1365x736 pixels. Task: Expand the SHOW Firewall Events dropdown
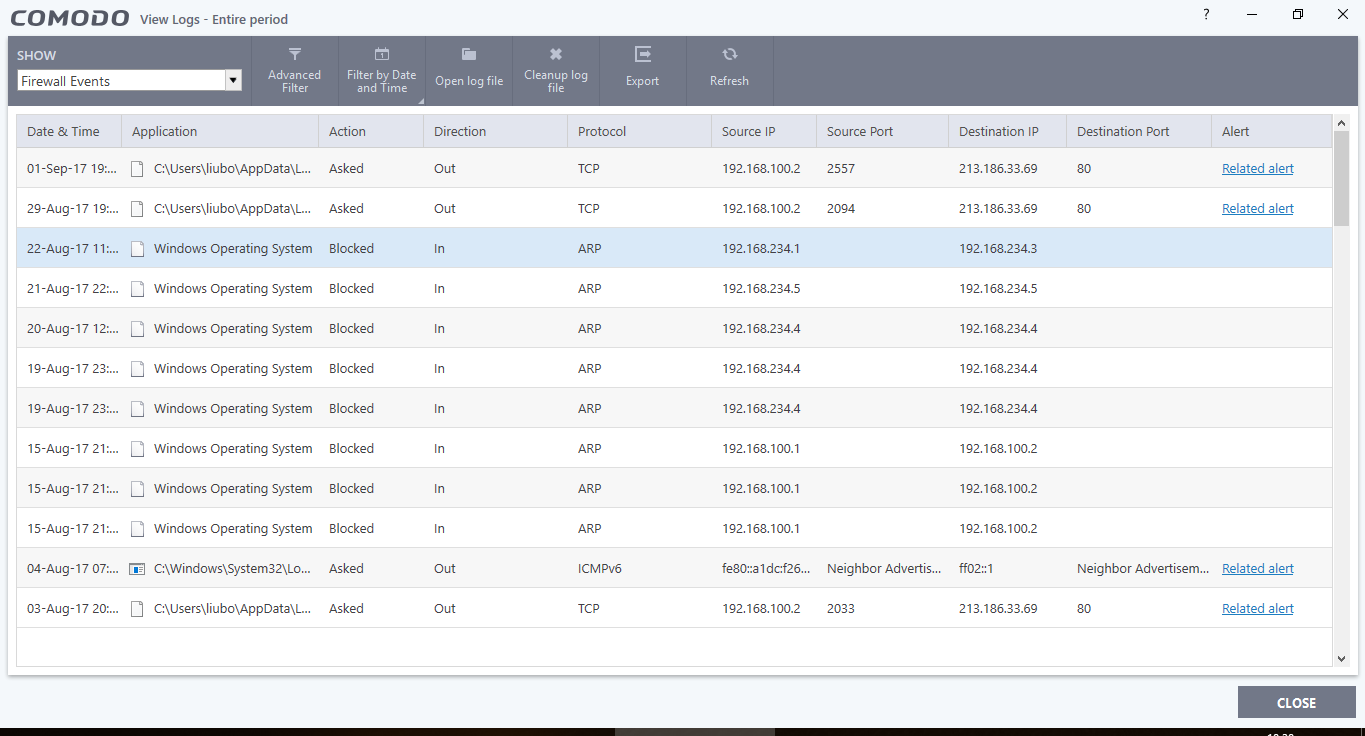(x=233, y=81)
